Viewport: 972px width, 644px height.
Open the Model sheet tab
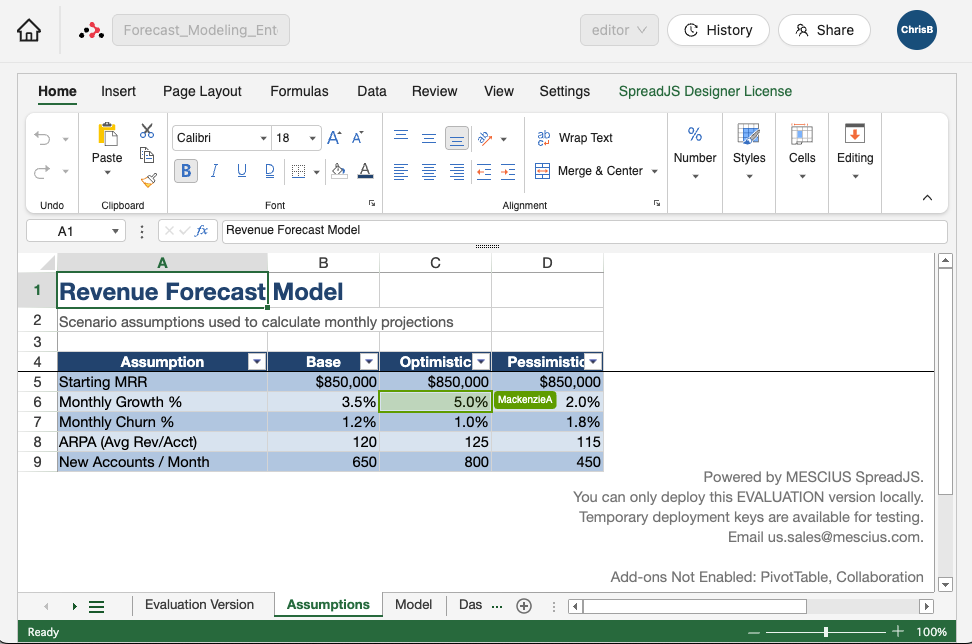(413, 605)
